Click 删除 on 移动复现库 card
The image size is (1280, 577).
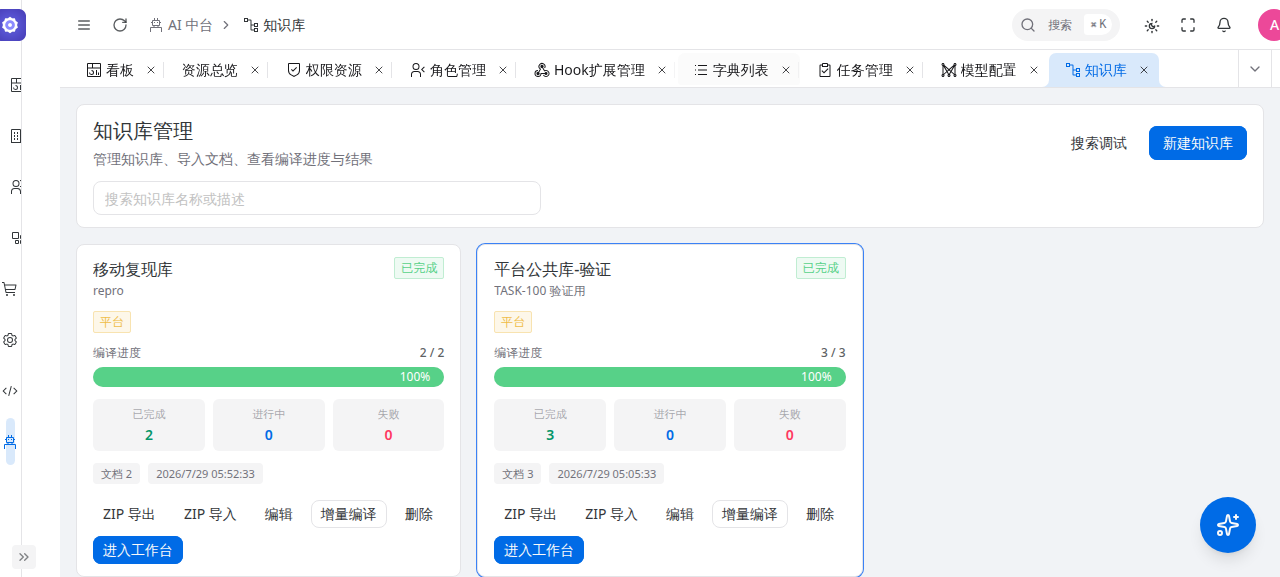click(419, 514)
